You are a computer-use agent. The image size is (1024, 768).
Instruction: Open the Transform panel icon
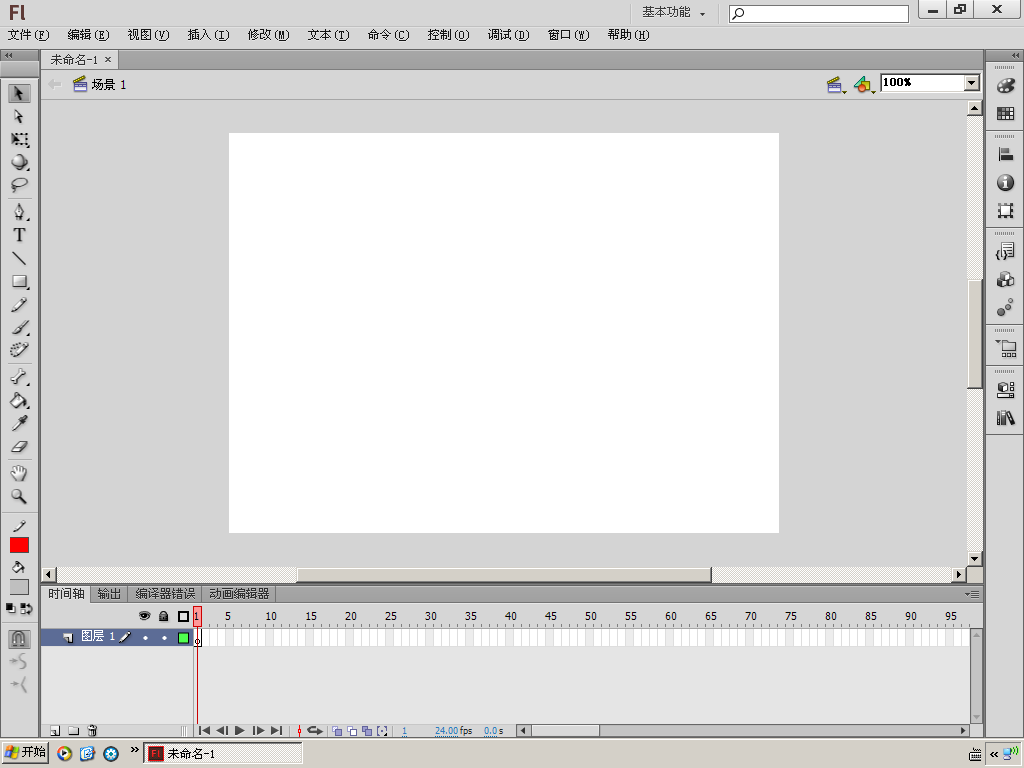[1006, 210]
